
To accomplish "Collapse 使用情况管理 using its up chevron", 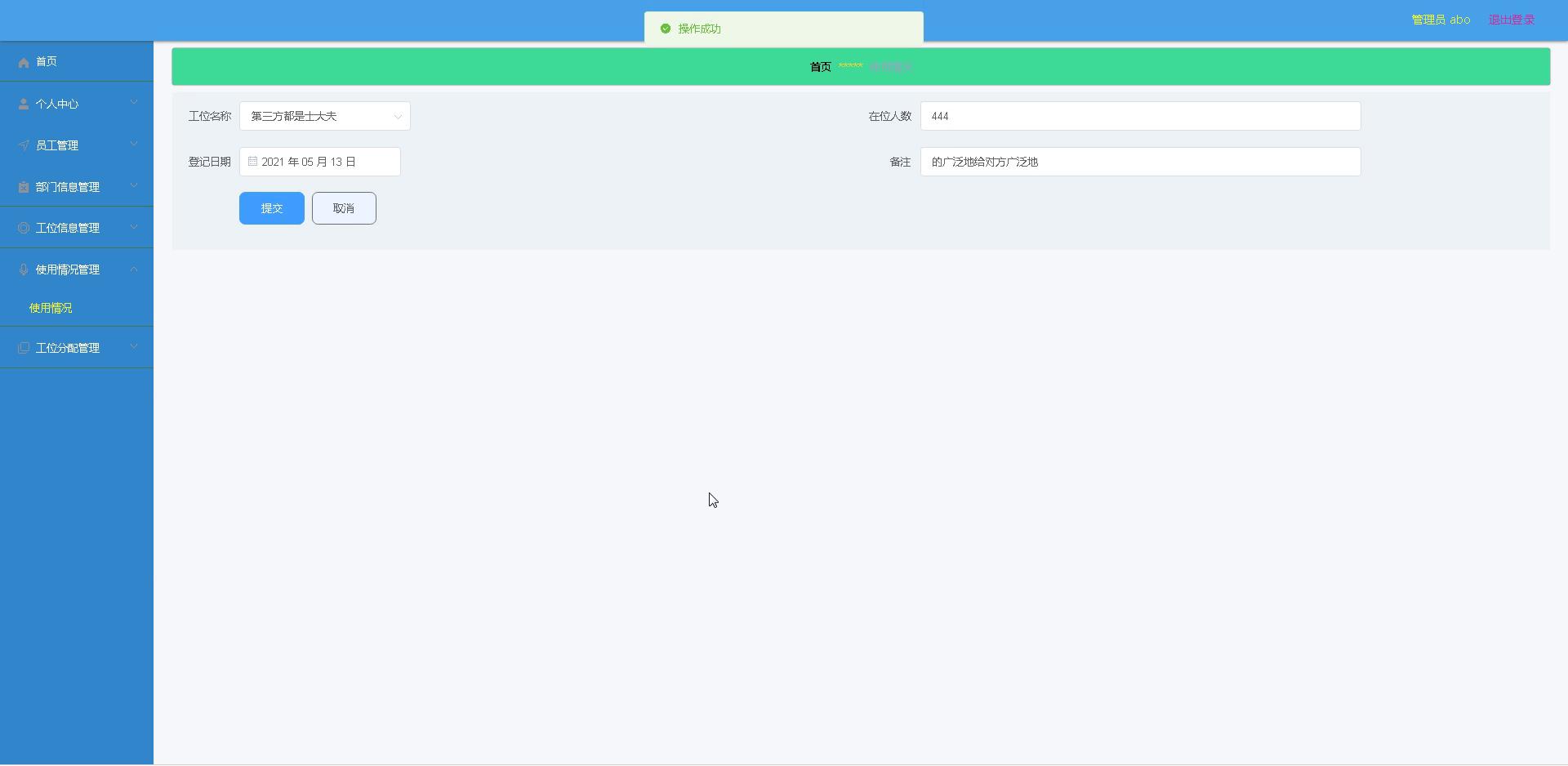I will (134, 269).
